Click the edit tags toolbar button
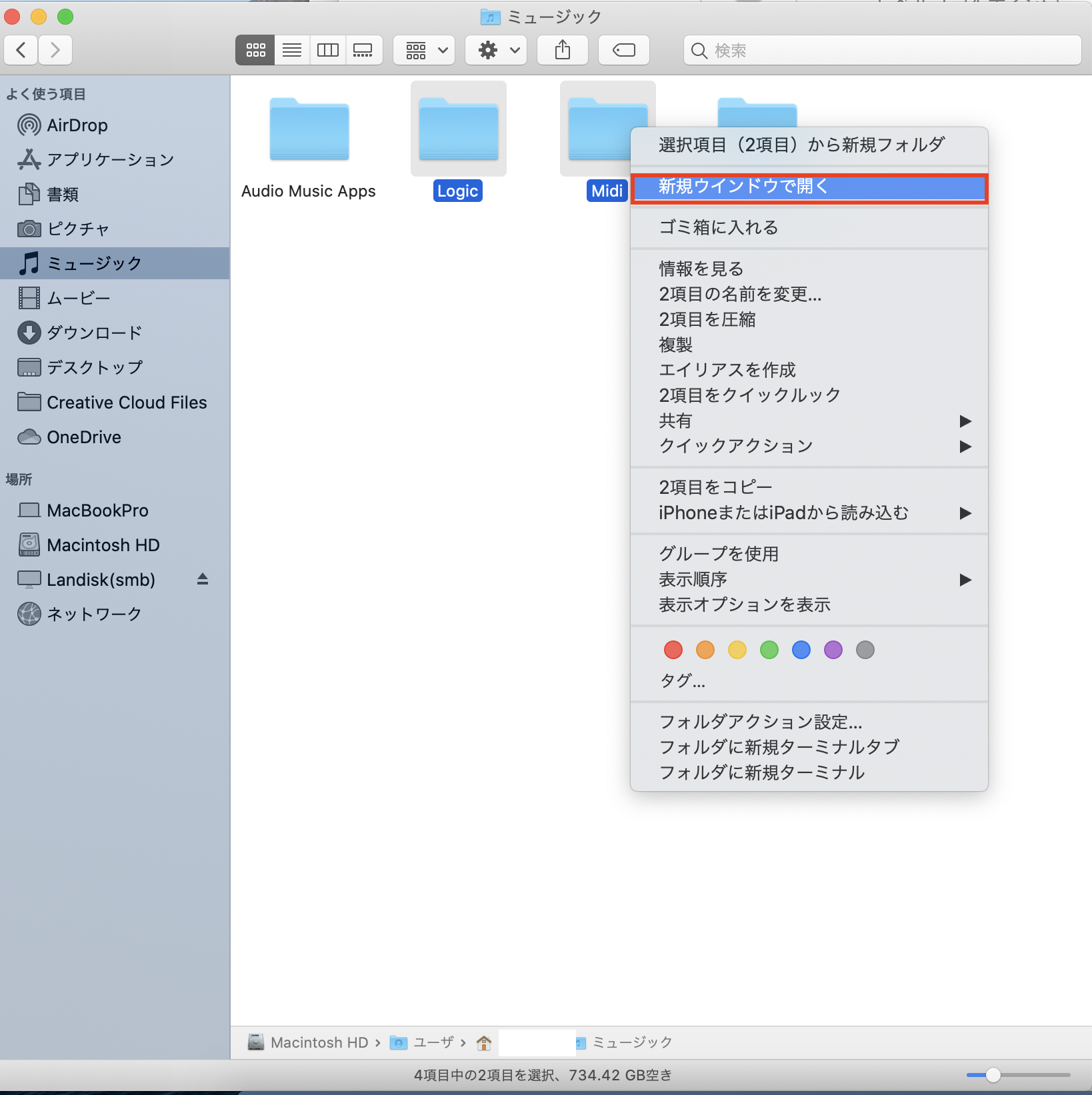The image size is (1092, 1095). [x=624, y=50]
